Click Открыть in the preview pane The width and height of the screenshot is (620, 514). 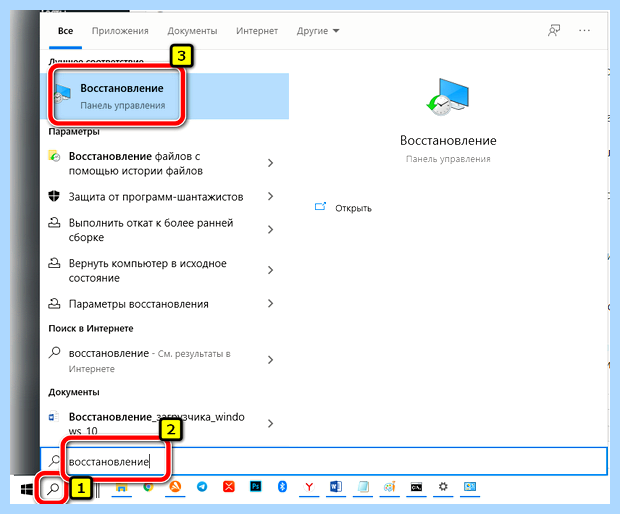(353, 208)
